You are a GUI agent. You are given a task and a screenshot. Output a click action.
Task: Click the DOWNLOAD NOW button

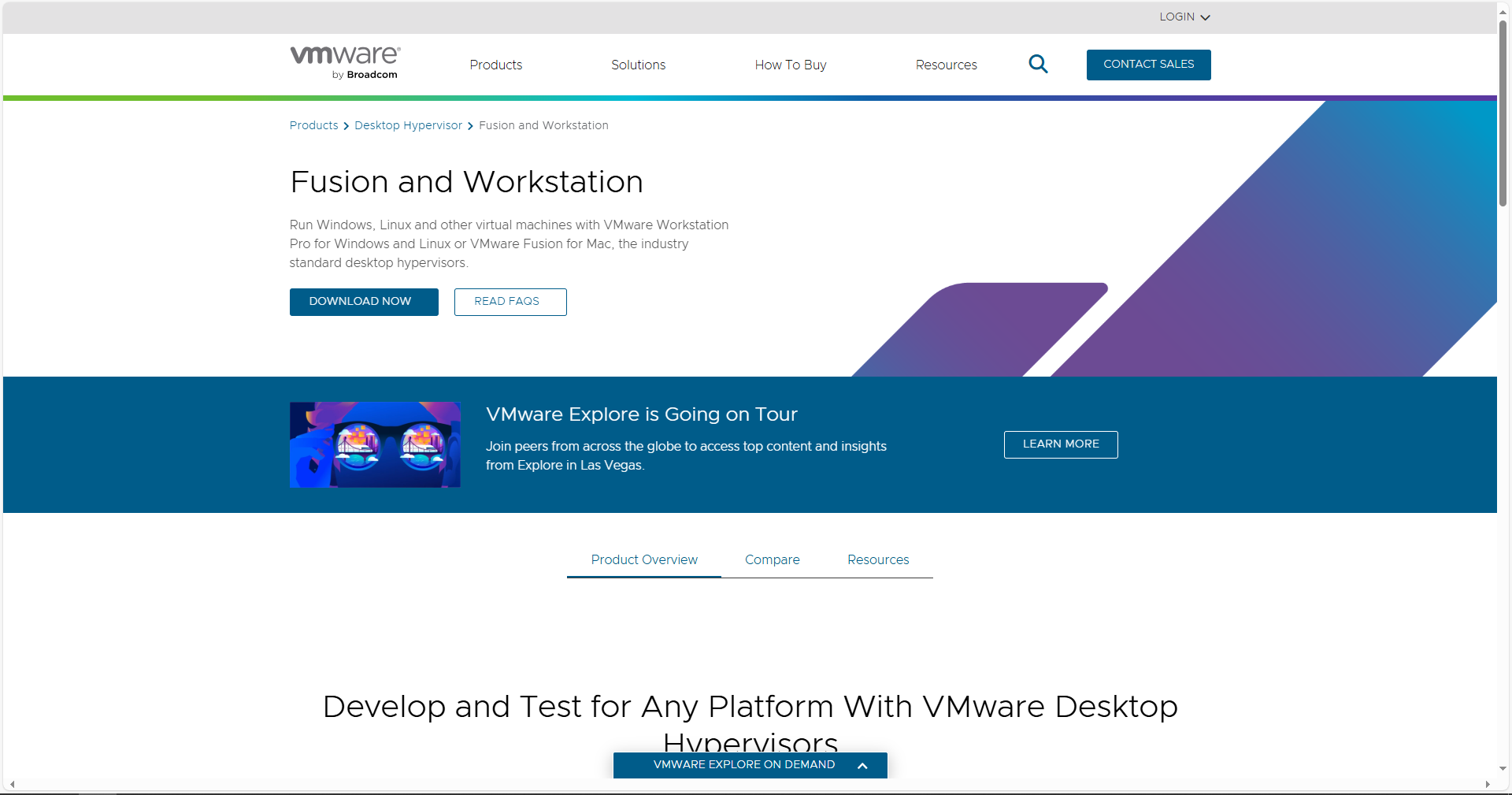coord(364,302)
